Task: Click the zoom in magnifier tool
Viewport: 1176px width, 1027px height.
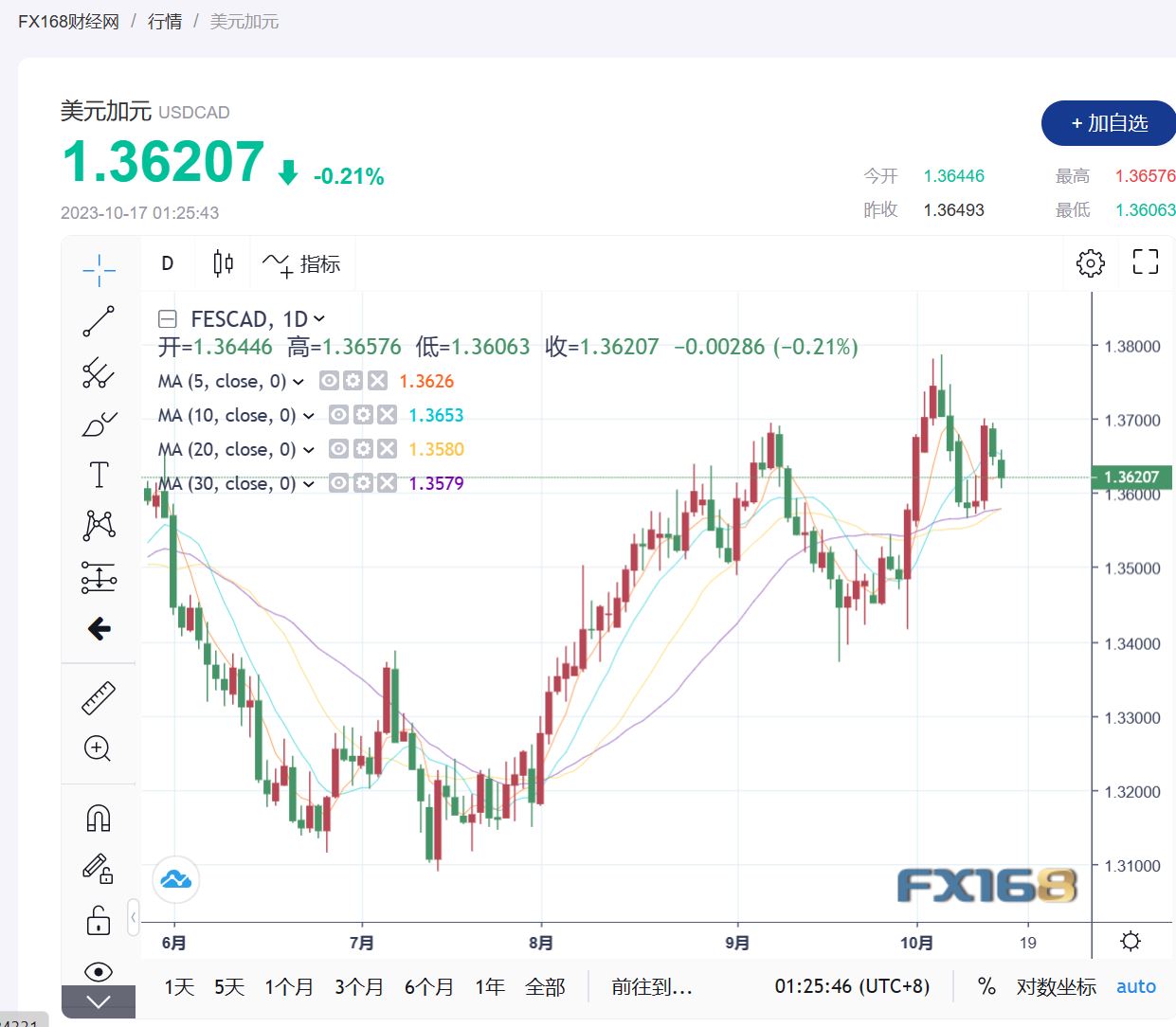Action: click(x=99, y=748)
